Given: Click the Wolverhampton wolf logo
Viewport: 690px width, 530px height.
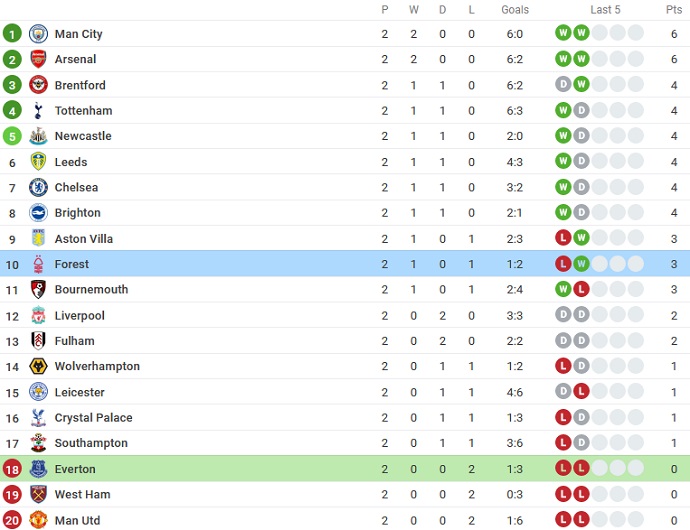Looking at the screenshot, I should point(38,366).
